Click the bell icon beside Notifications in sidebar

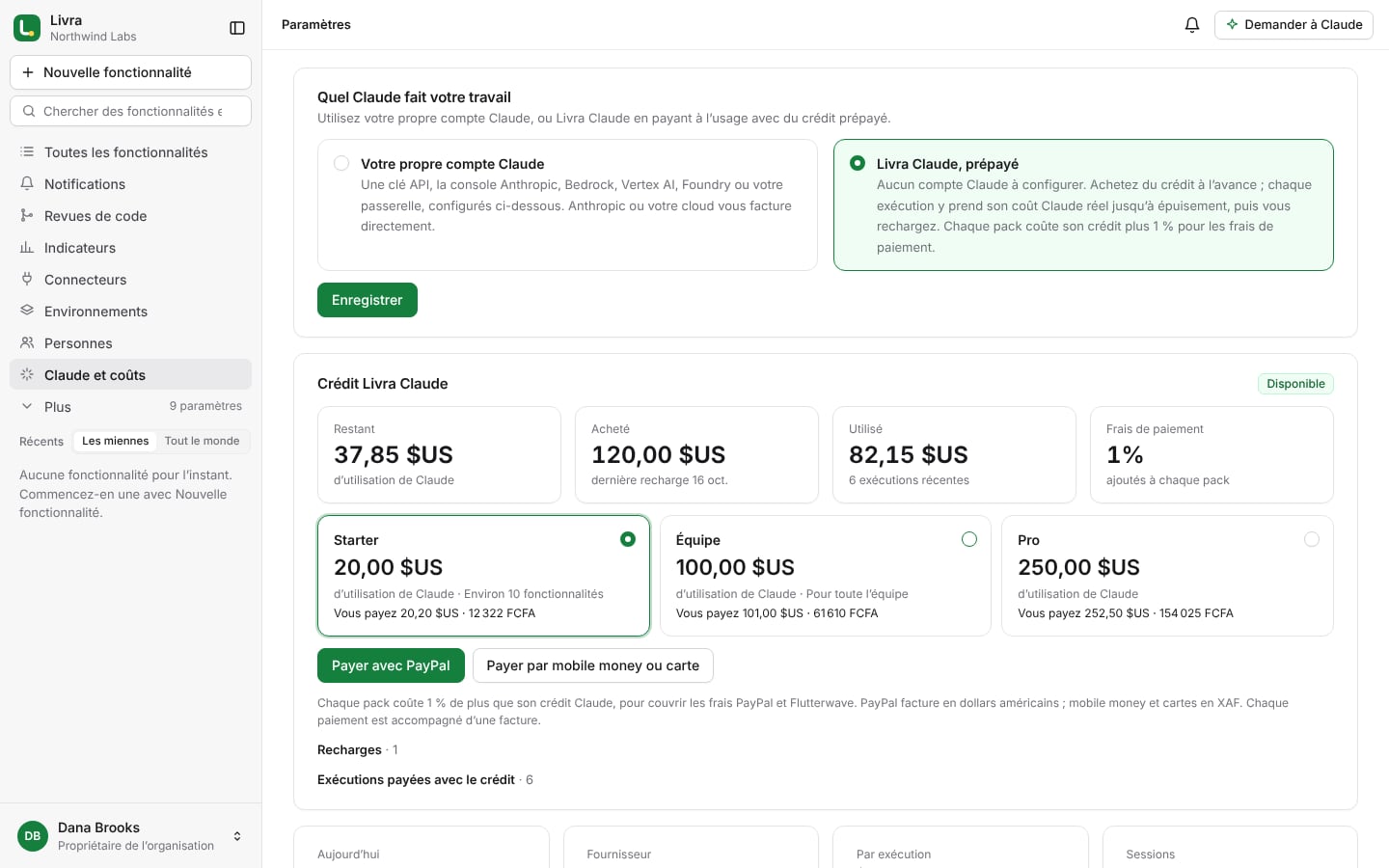point(27,184)
